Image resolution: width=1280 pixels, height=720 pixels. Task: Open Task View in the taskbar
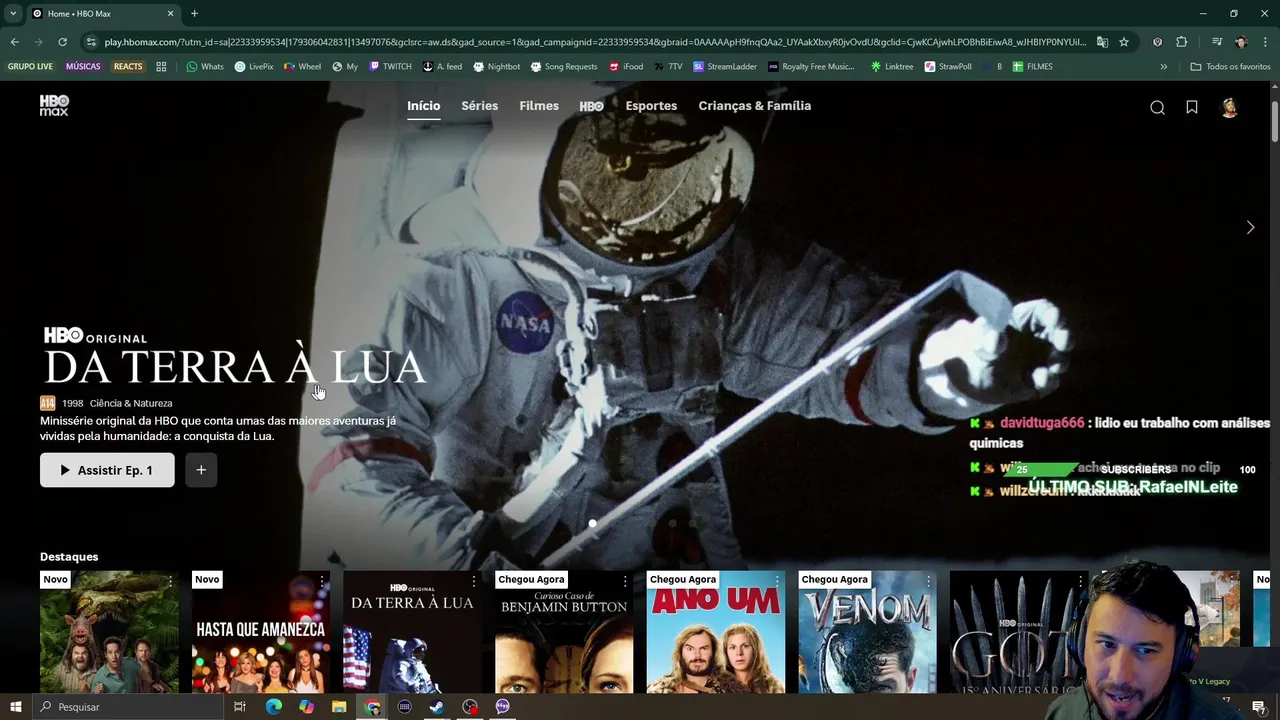pos(239,707)
